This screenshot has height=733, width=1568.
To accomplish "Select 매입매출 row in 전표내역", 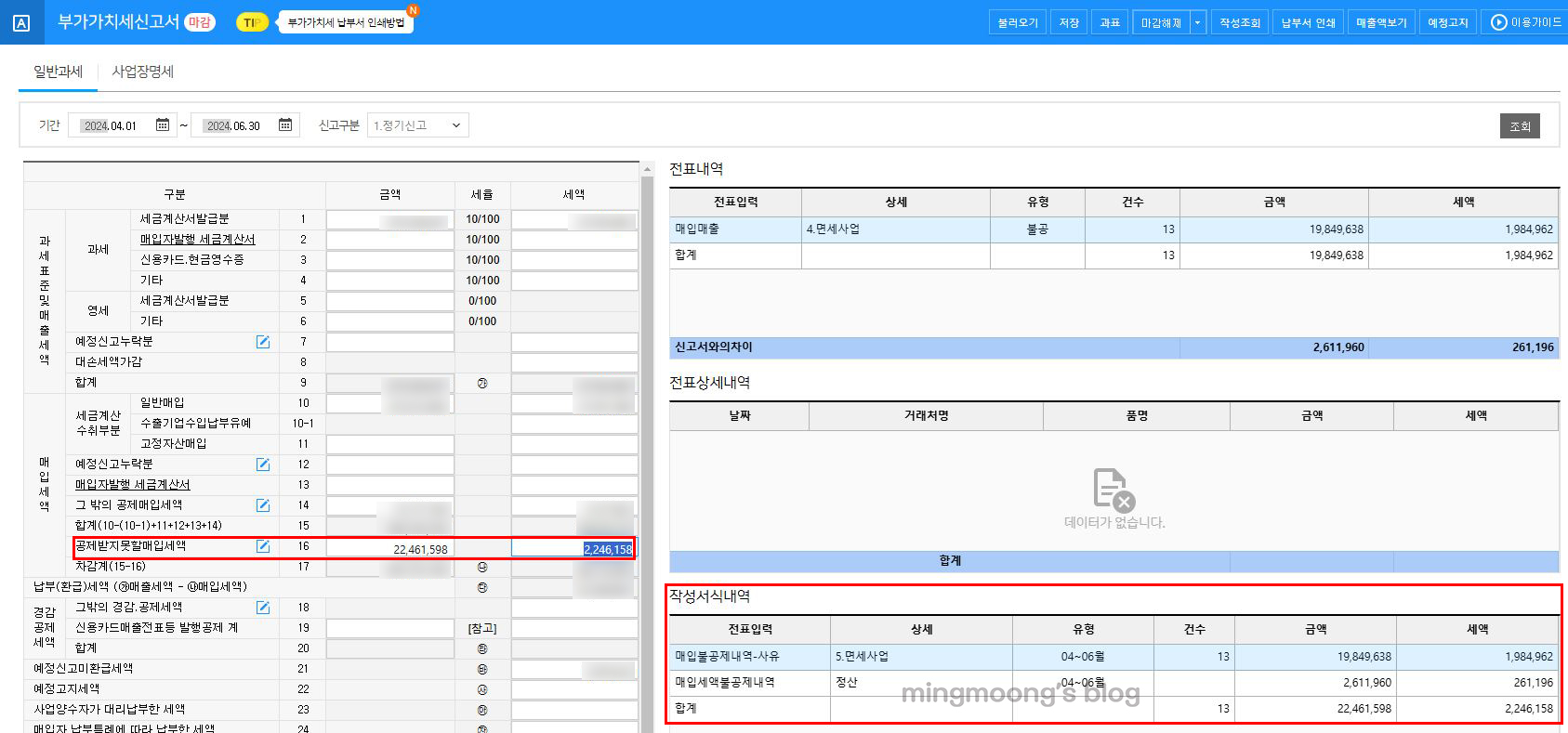I will point(1113,229).
